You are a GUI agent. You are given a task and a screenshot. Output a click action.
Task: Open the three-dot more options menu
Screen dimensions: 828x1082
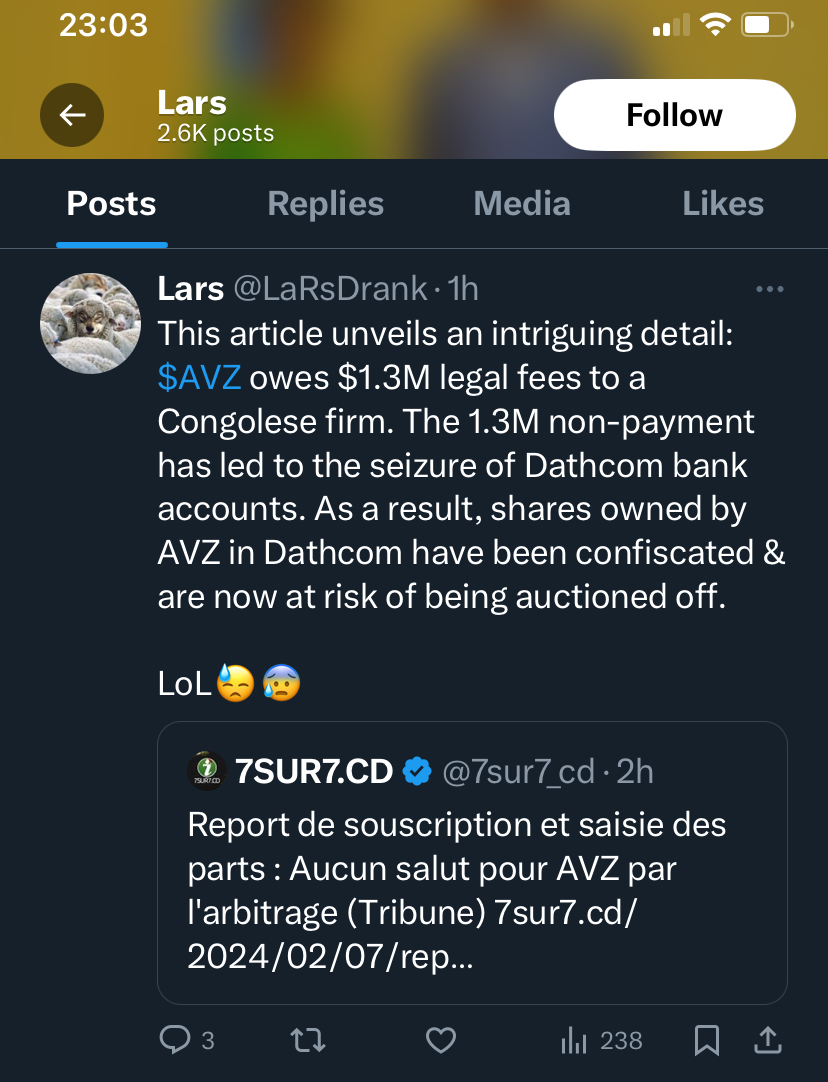pyautogui.click(x=769, y=290)
